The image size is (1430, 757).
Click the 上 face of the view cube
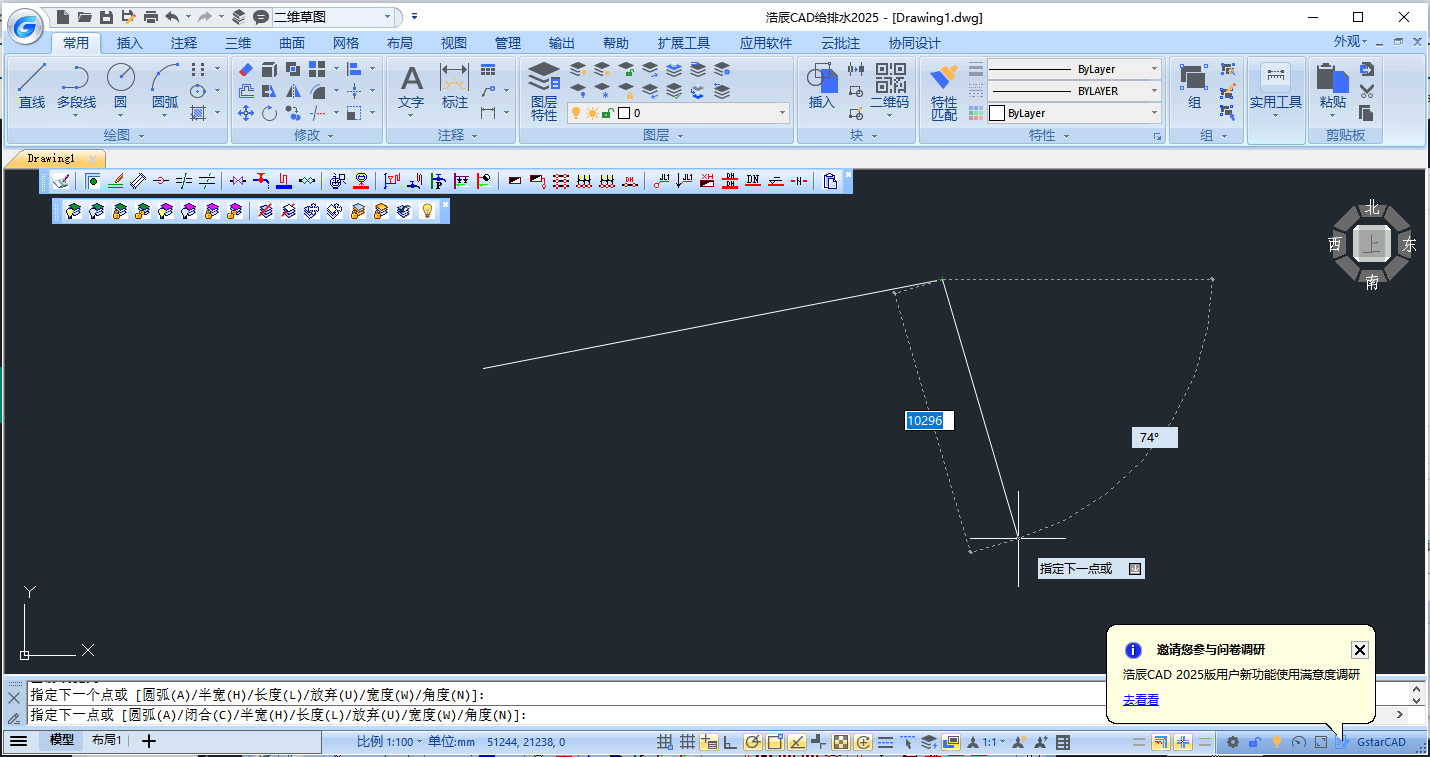[1371, 244]
